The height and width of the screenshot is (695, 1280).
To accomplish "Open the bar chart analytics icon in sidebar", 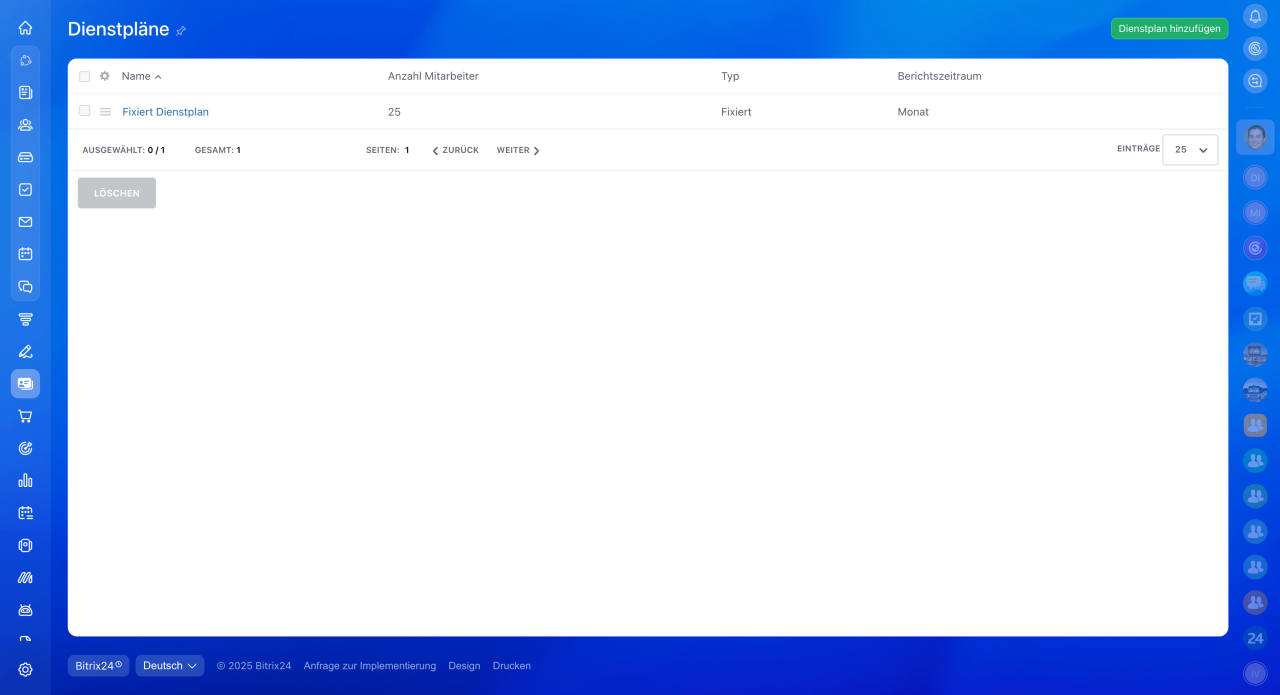I will pos(25,480).
